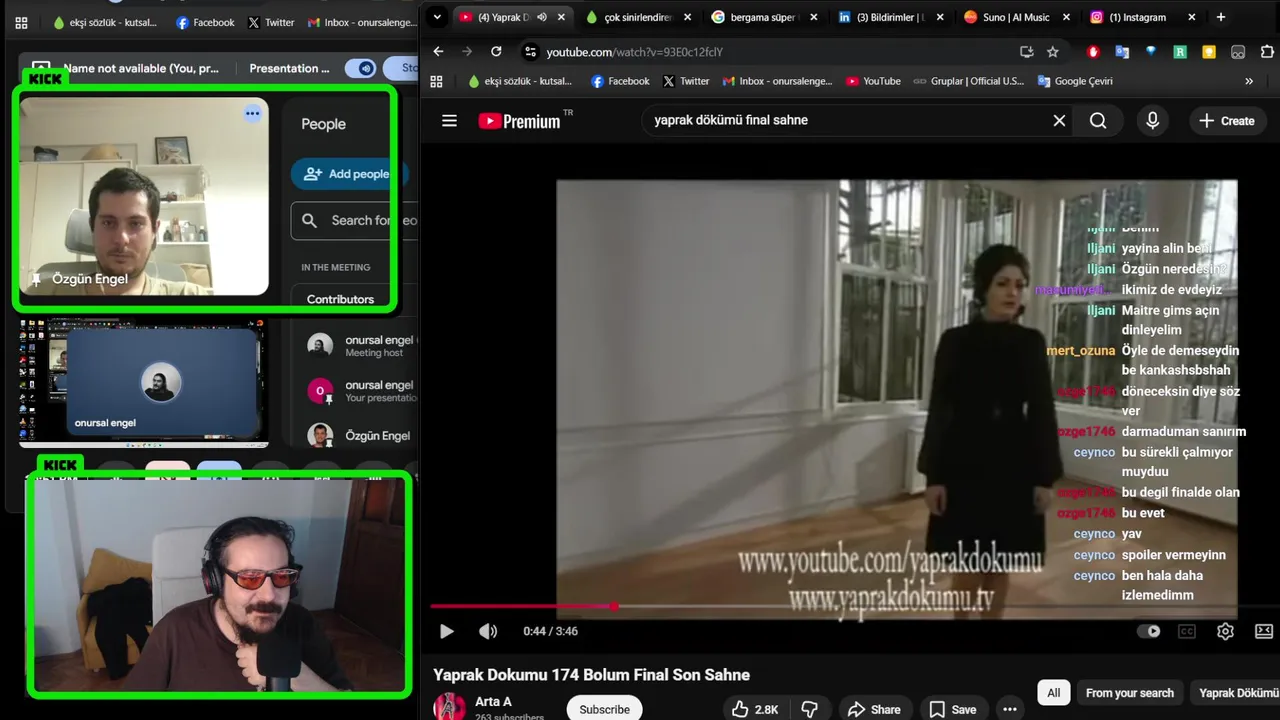Click the Google Translate extension icon
The width and height of the screenshot is (1280, 720).
(x=1122, y=52)
